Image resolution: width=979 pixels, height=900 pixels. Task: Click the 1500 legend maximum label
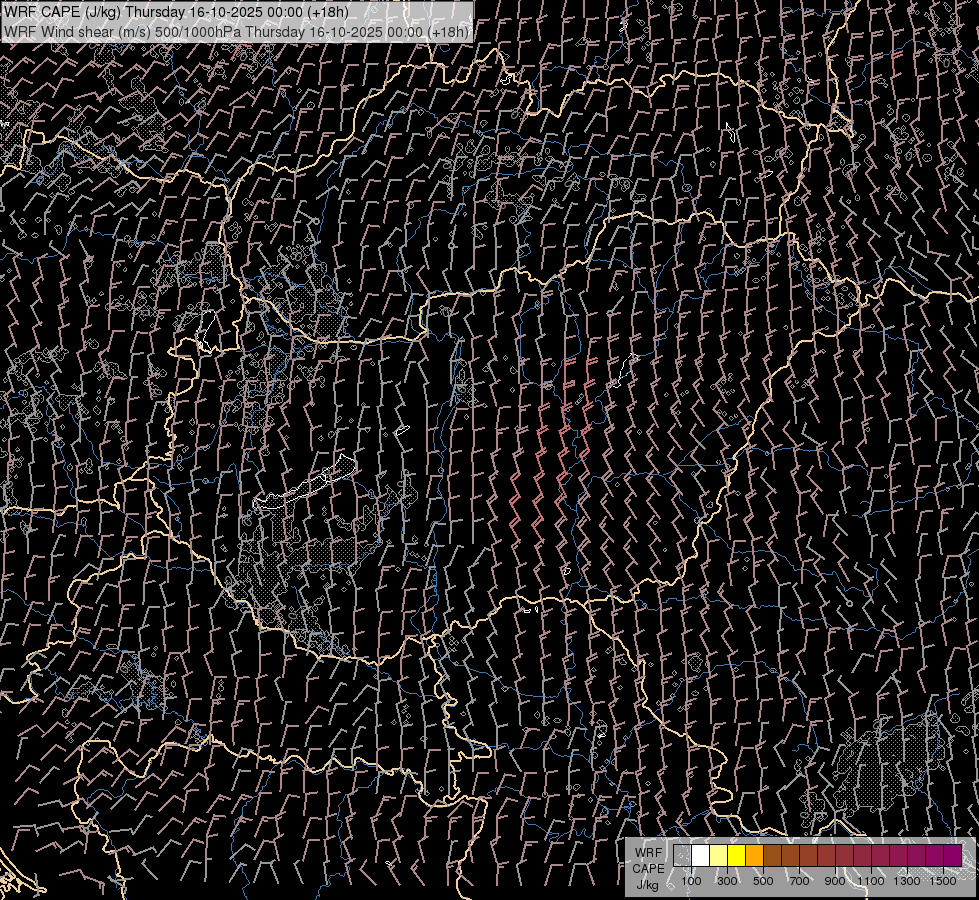(943, 881)
